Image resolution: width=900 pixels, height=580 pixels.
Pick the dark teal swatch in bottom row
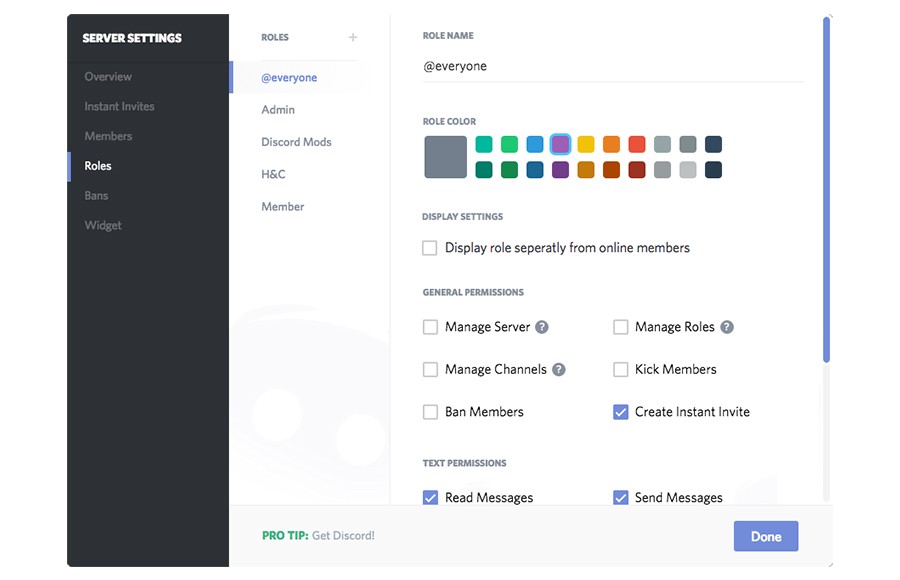point(484,170)
